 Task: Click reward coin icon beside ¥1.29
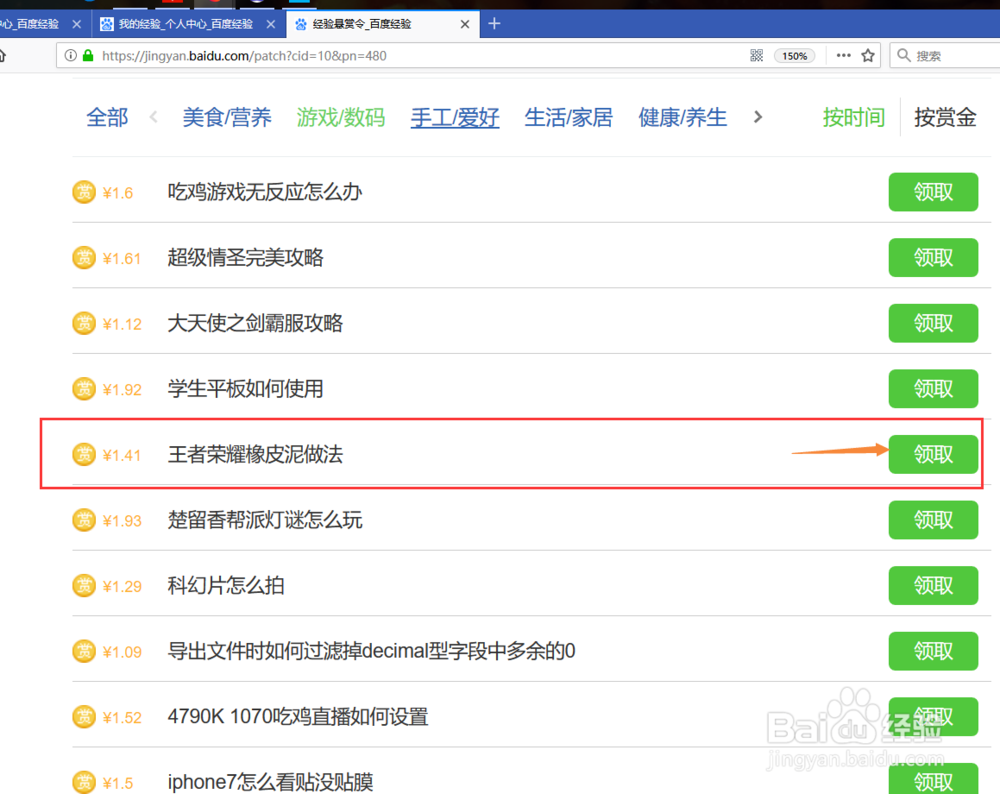(84, 585)
